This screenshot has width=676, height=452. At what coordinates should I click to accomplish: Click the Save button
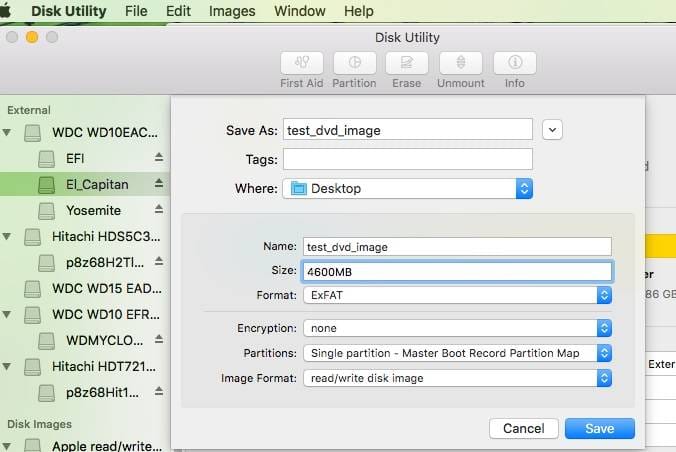[x=599, y=428]
